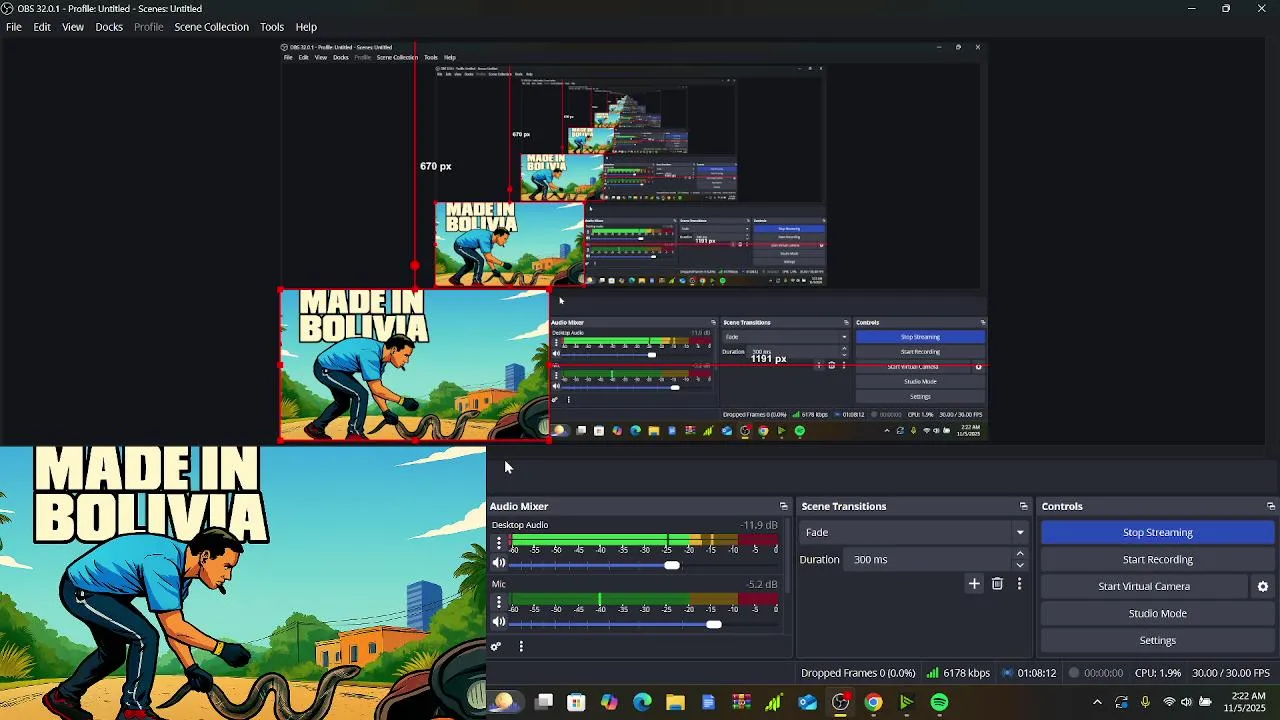Screen dimensions: 1280x720
Task: Open Task View on the taskbar
Action: tap(543, 702)
